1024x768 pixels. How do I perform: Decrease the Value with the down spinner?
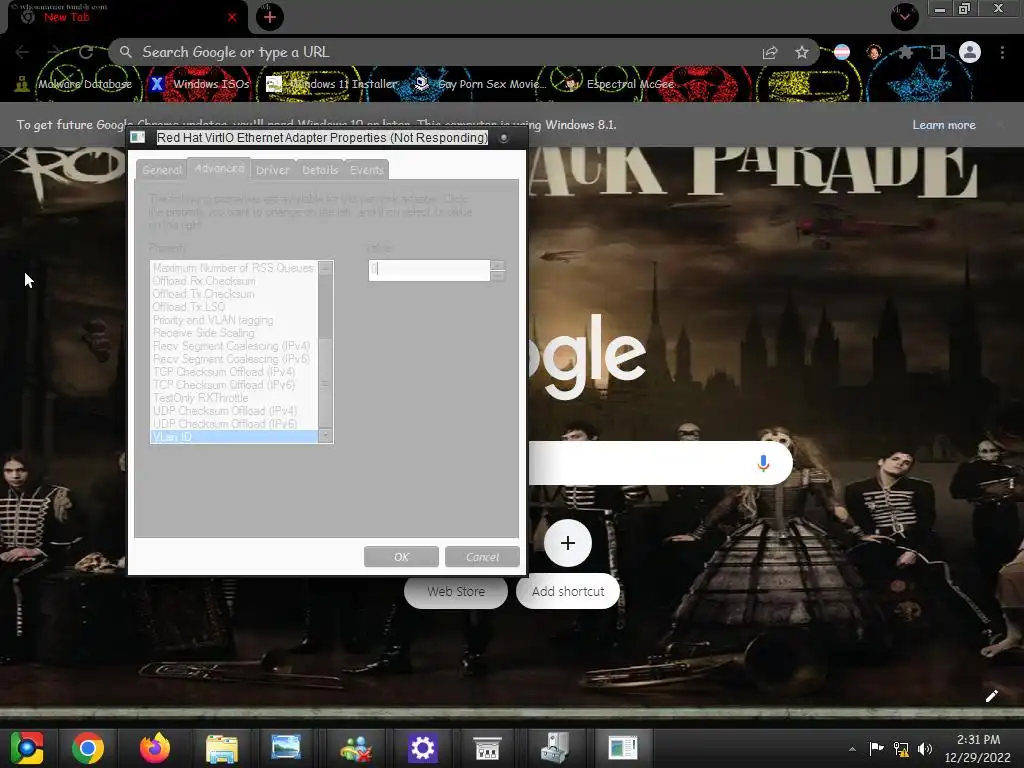click(x=498, y=276)
